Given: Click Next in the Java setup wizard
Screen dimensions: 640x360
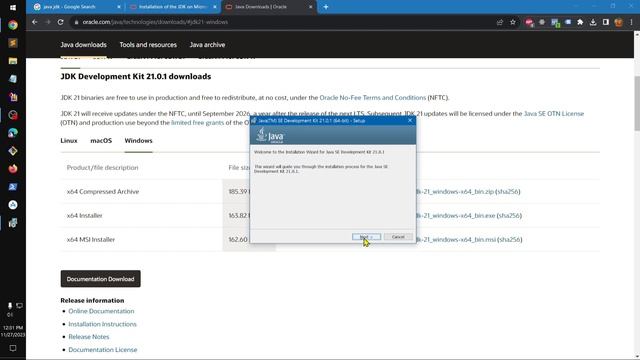Looking at the screenshot, I should [x=366, y=237].
